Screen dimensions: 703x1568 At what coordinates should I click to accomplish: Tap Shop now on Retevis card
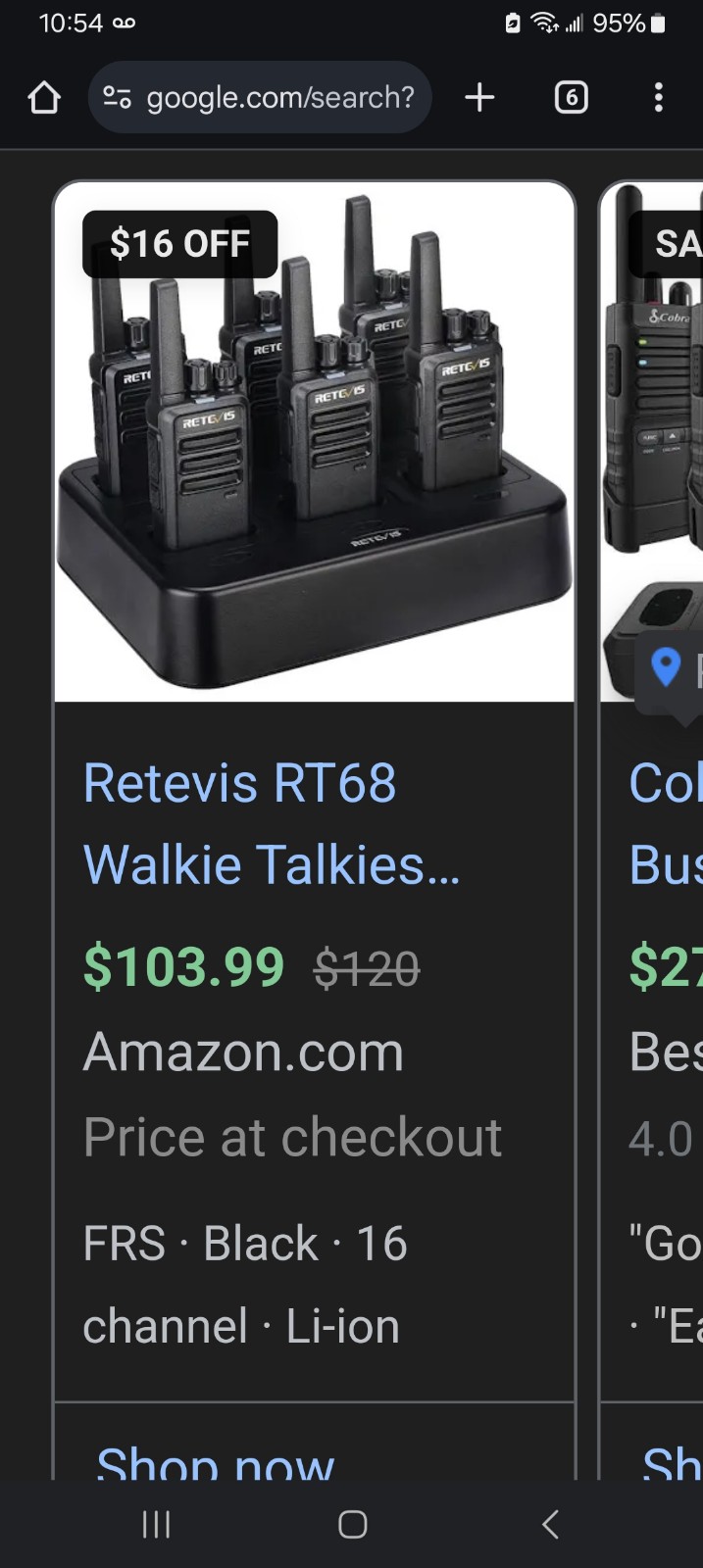coord(215,1462)
